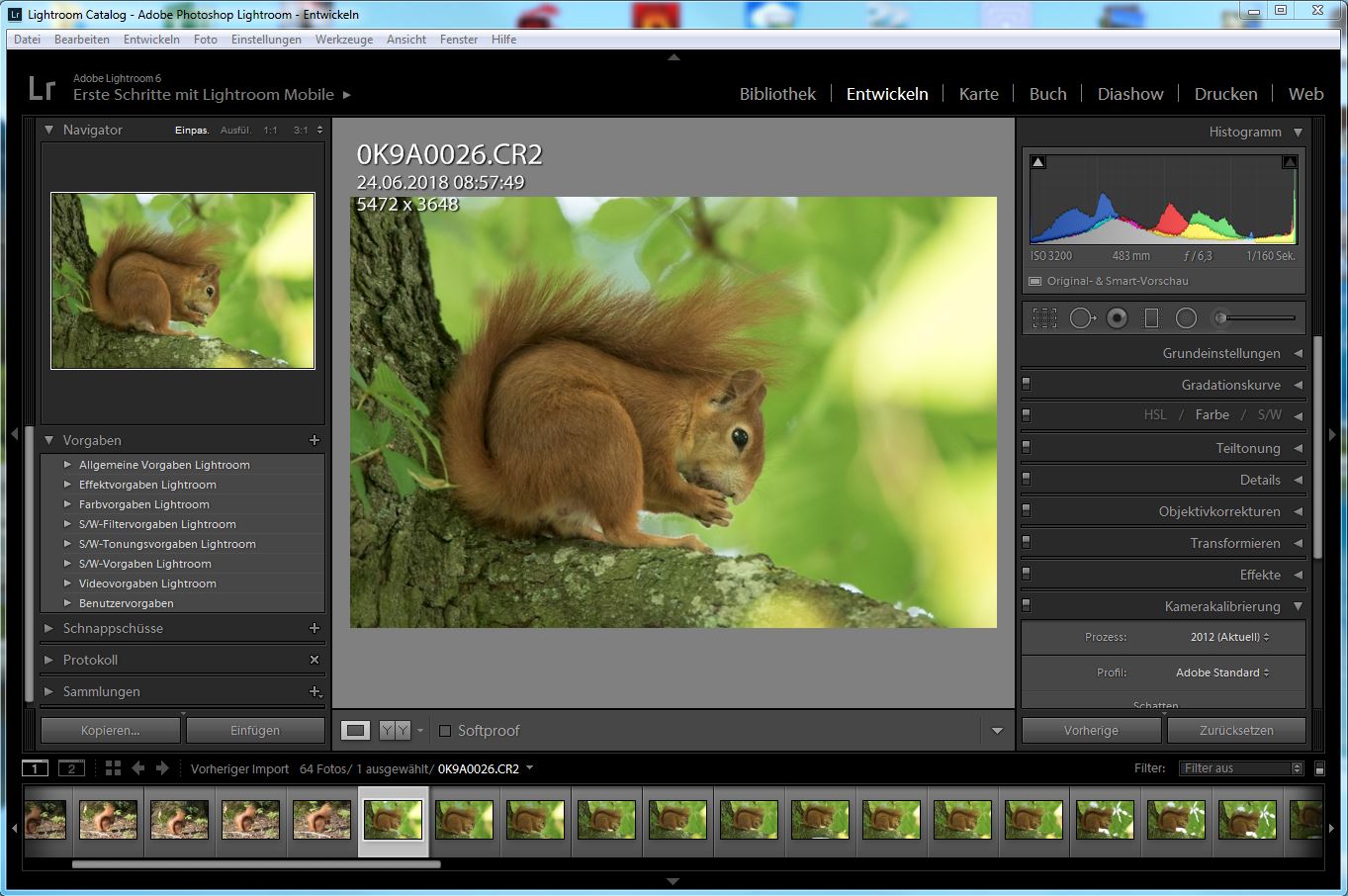Click the Kopieren... button
1348x896 pixels.
pos(111,731)
